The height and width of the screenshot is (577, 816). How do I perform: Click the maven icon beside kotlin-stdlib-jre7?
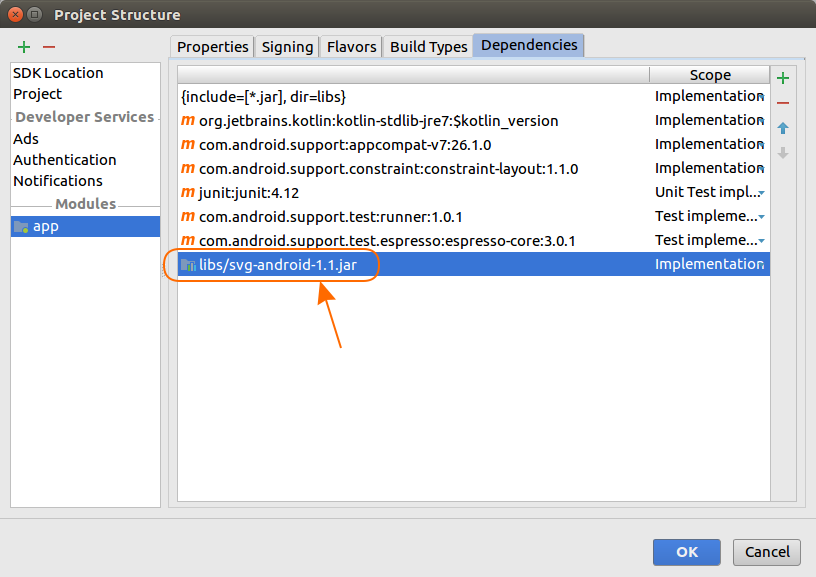[188, 120]
